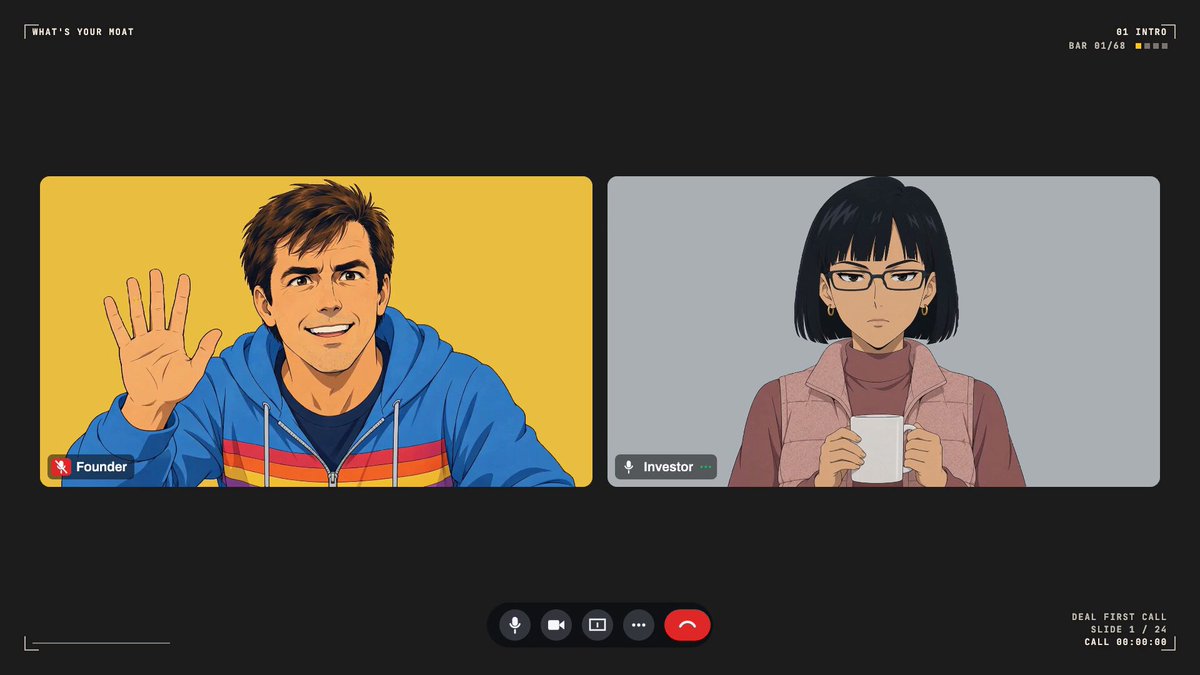
Task: Click the "CALL 00:00:00" timer
Action: click(1126, 642)
